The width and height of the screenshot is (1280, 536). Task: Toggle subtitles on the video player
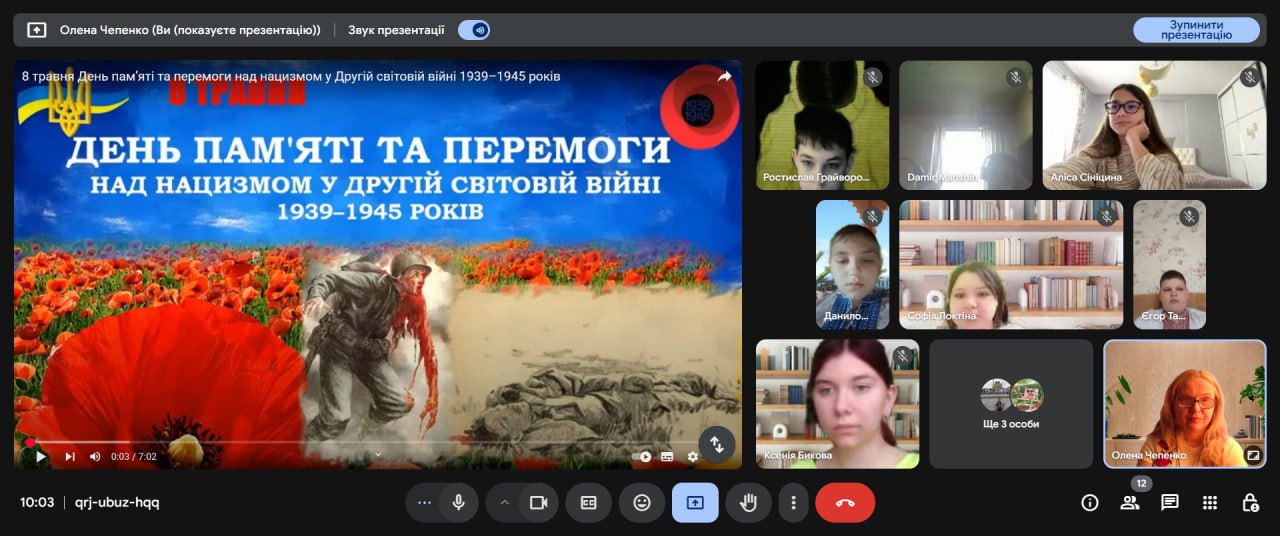pos(667,457)
